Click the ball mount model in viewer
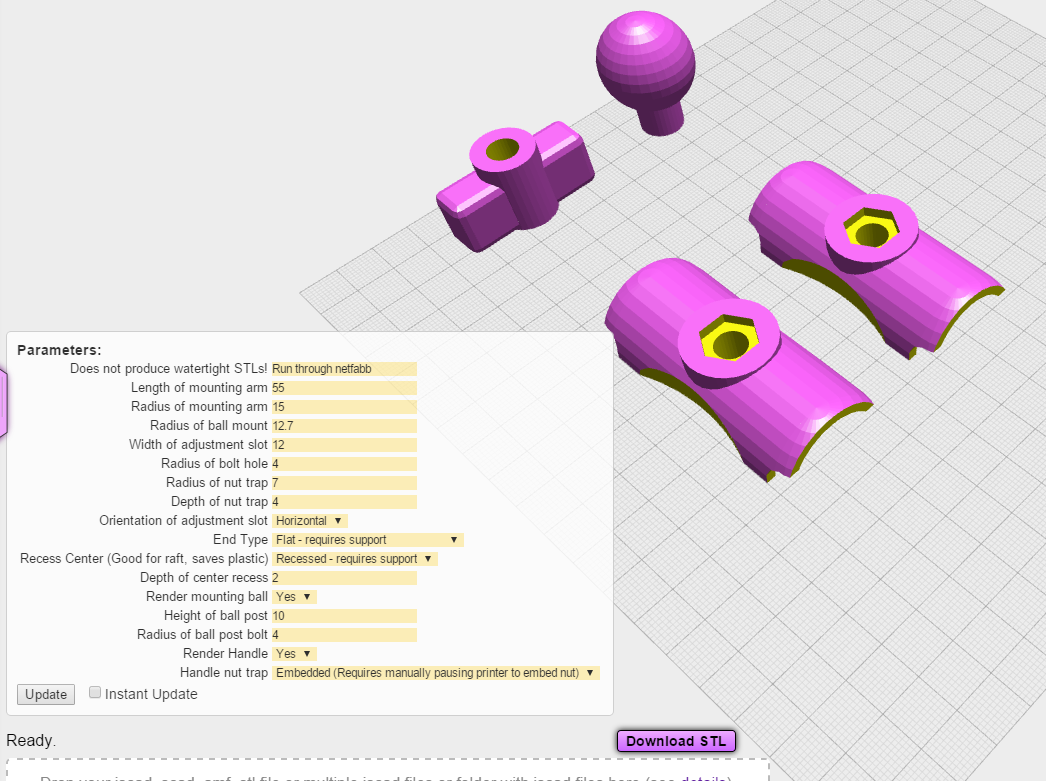The width and height of the screenshot is (1046, 781). point(646,71)
